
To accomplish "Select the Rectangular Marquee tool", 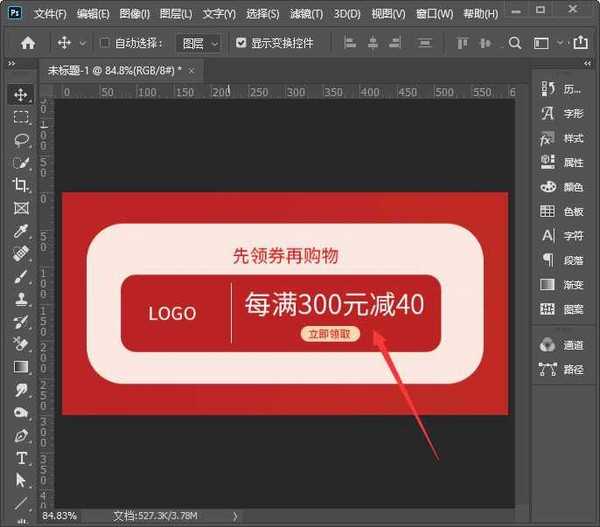I will click(x=21, y=117).
